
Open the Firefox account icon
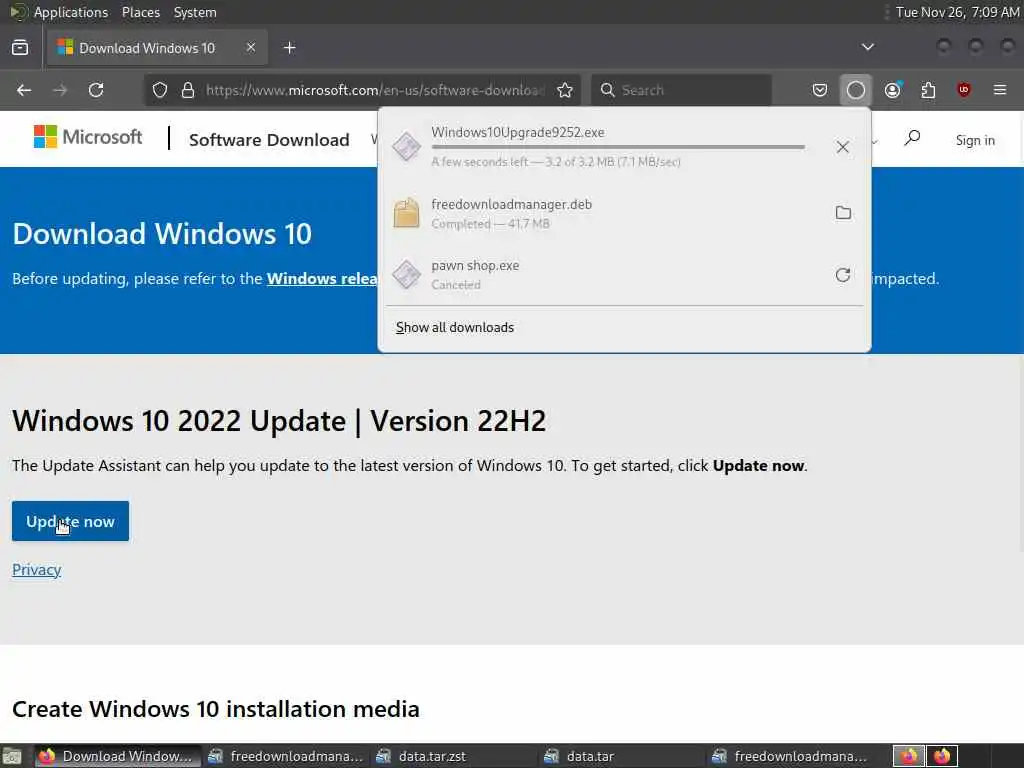point(892,90)
